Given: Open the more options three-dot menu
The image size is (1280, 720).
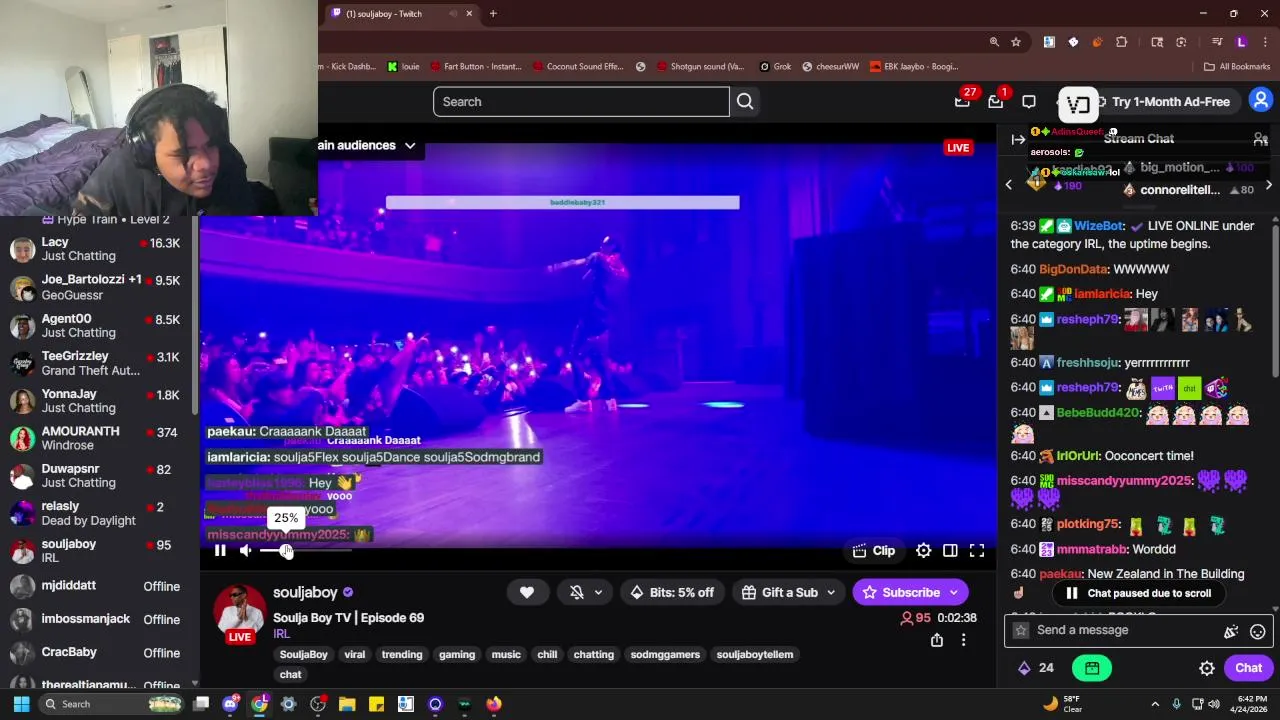Looking at the screenshot, I should tap(964, 640).
